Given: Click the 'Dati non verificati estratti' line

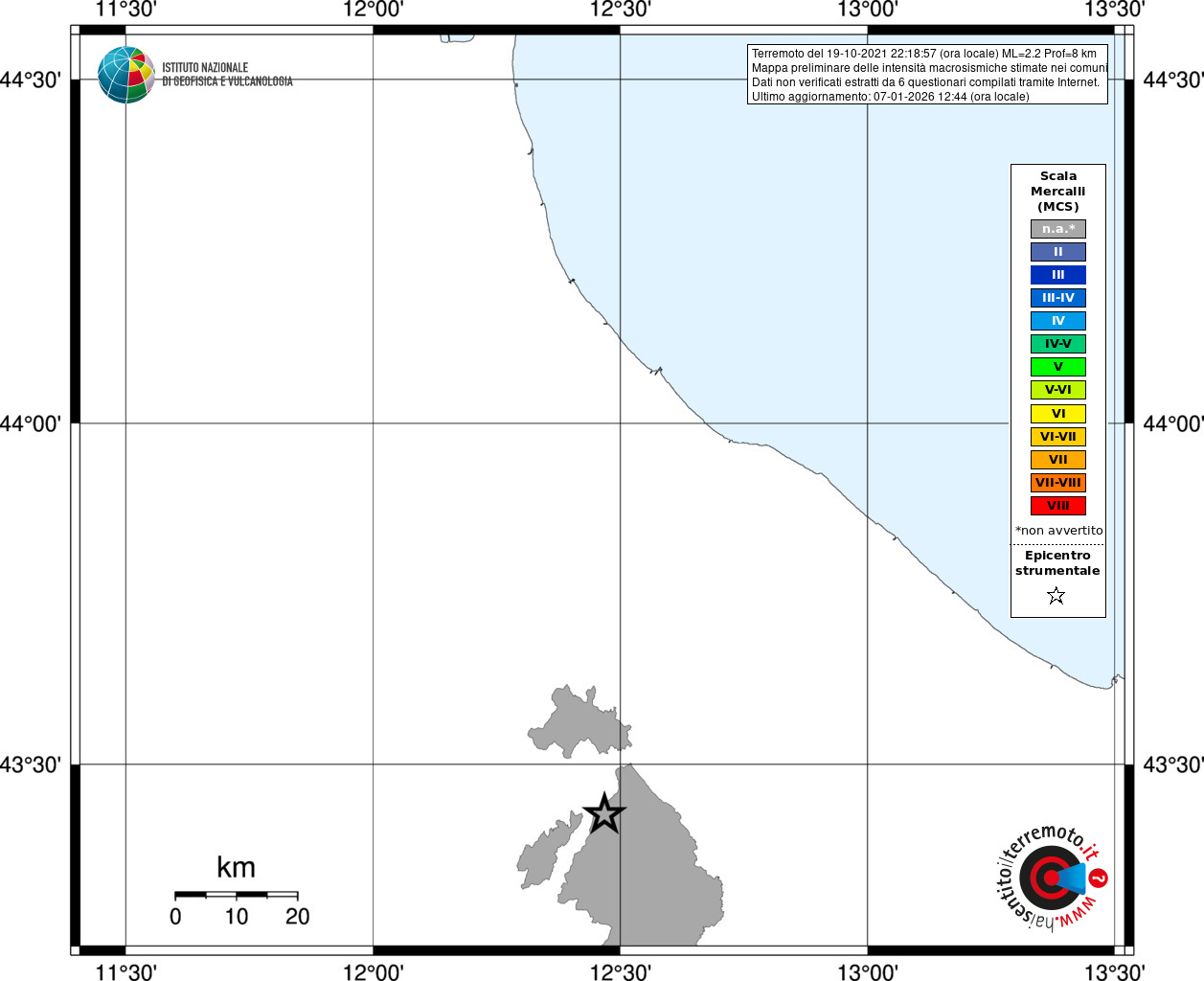Looking at the screenshot, I should coord(925,82).
